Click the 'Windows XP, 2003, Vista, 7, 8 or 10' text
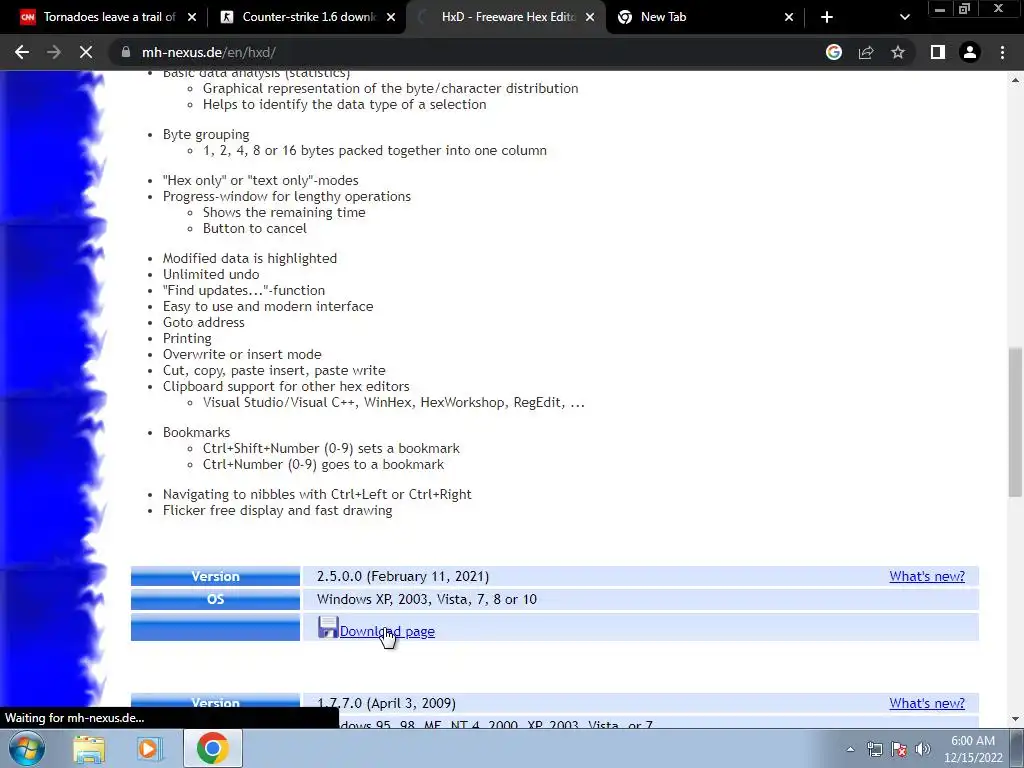Viewport: 1024px width, 768px height. click(x=426, y=599)
